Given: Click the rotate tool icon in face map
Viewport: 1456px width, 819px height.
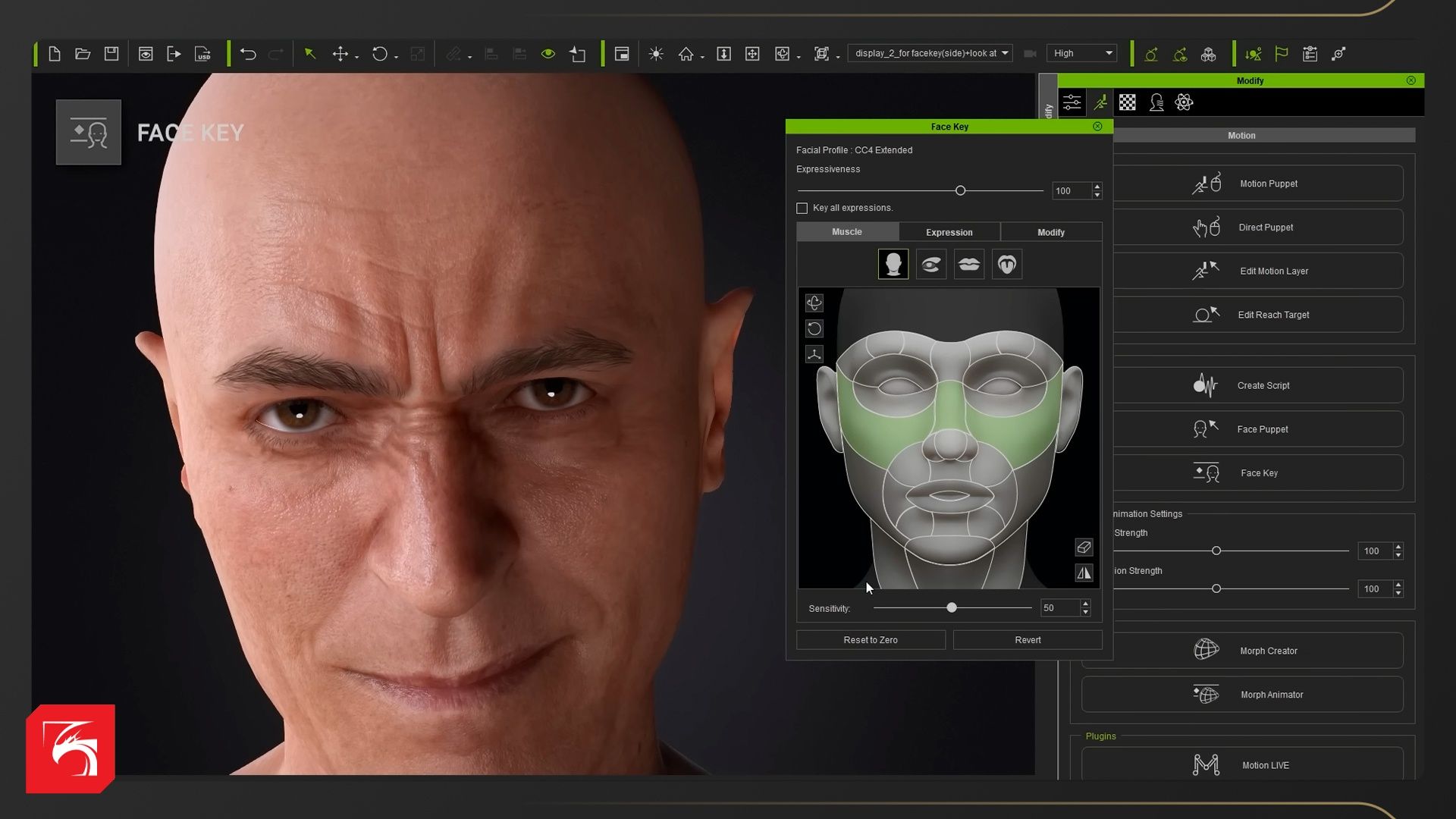Looking at the screenshot, I should (814, 329).
